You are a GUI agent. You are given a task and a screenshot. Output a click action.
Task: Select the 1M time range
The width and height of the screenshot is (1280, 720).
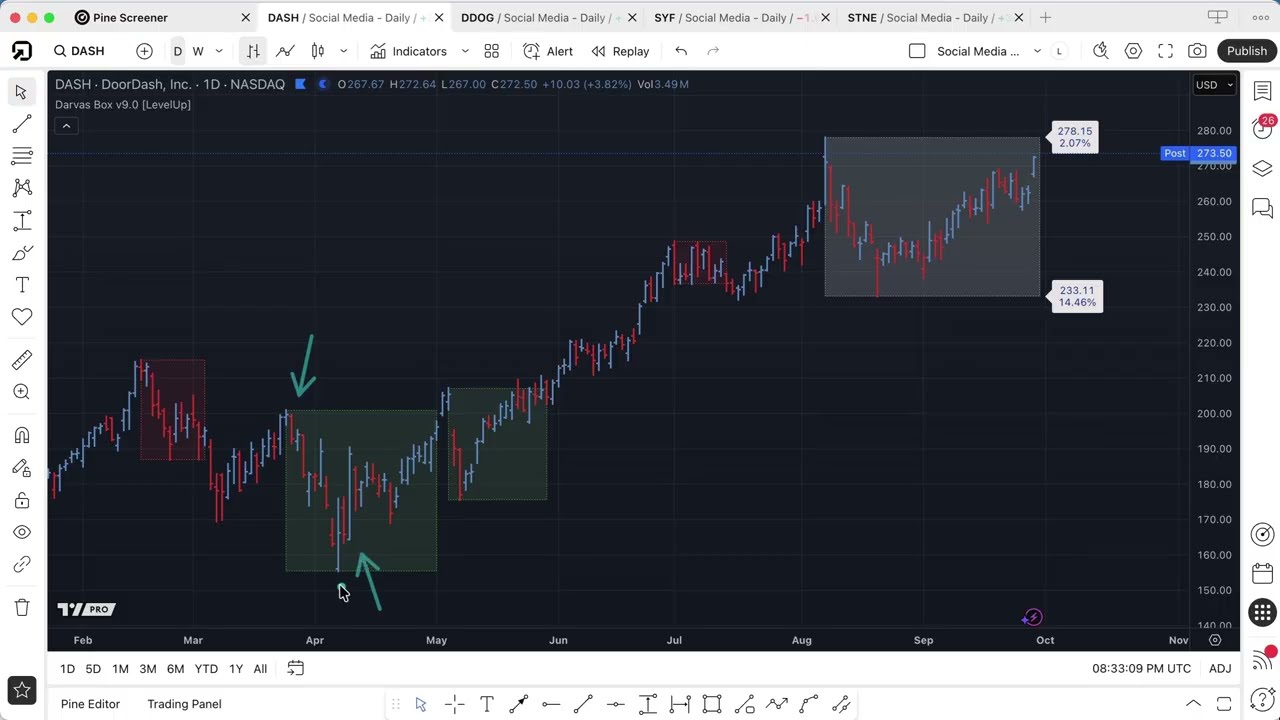coord(120,668)
